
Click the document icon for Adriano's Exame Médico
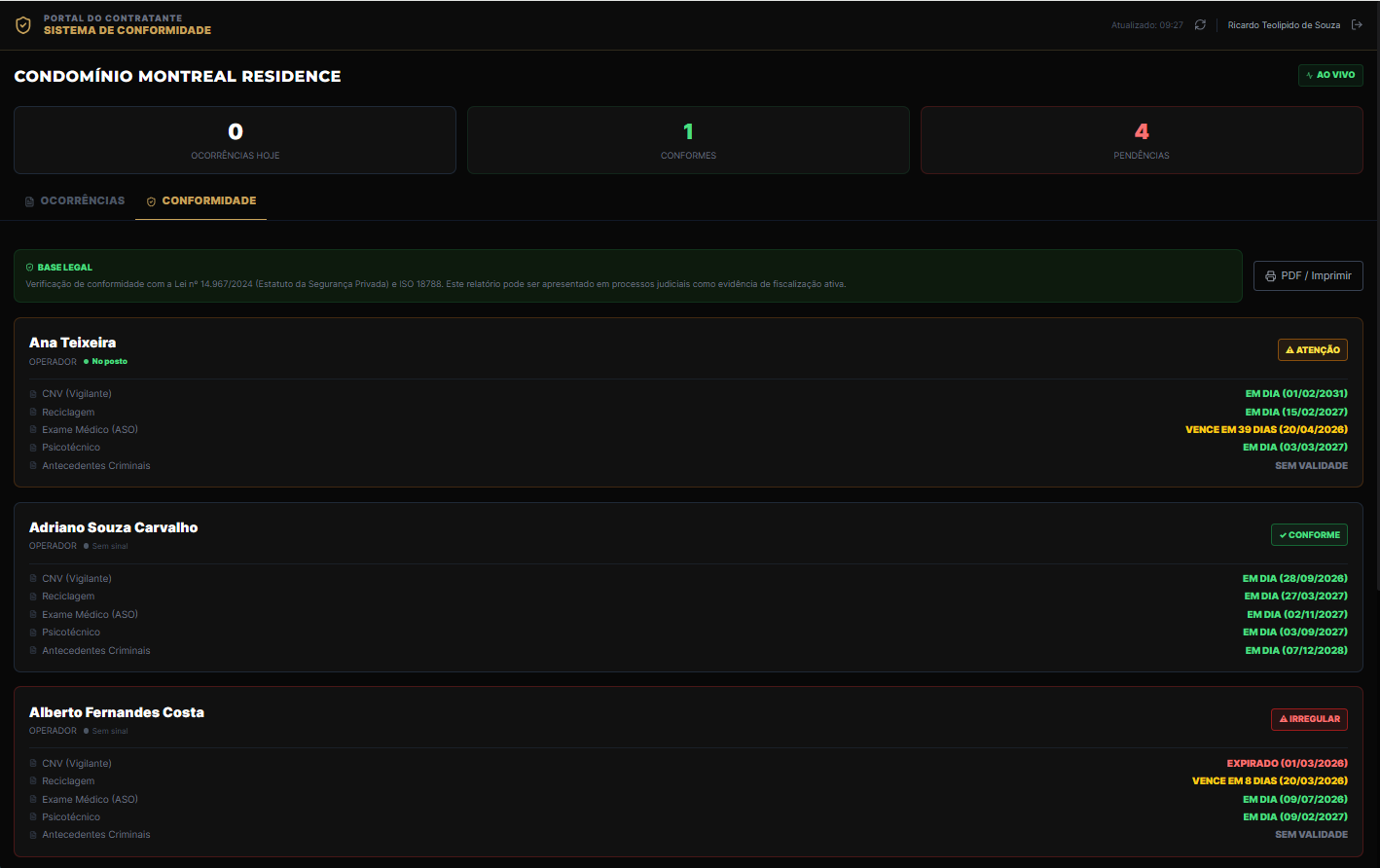[33, 615]
